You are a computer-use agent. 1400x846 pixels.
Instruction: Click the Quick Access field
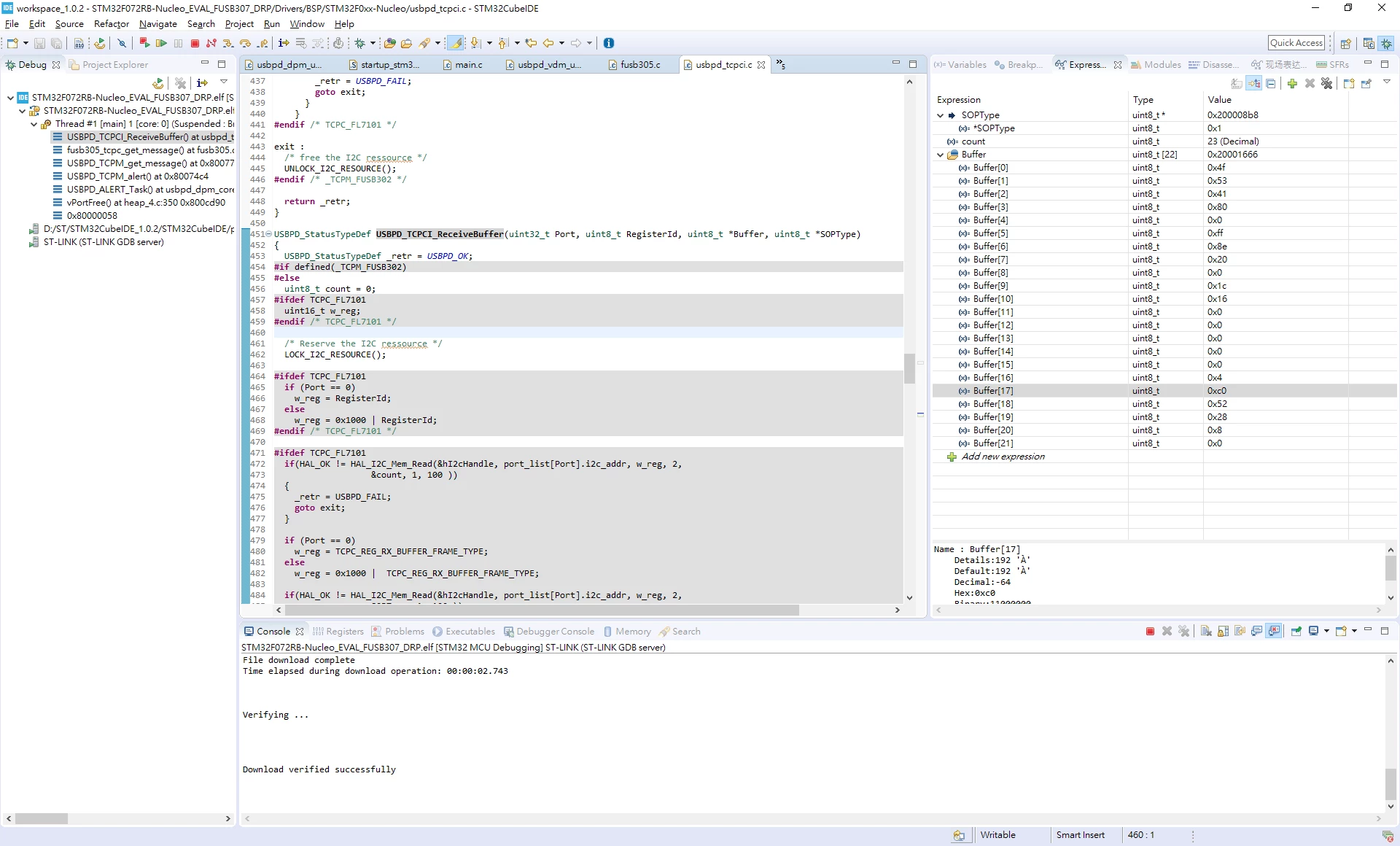pos(1296,43)
